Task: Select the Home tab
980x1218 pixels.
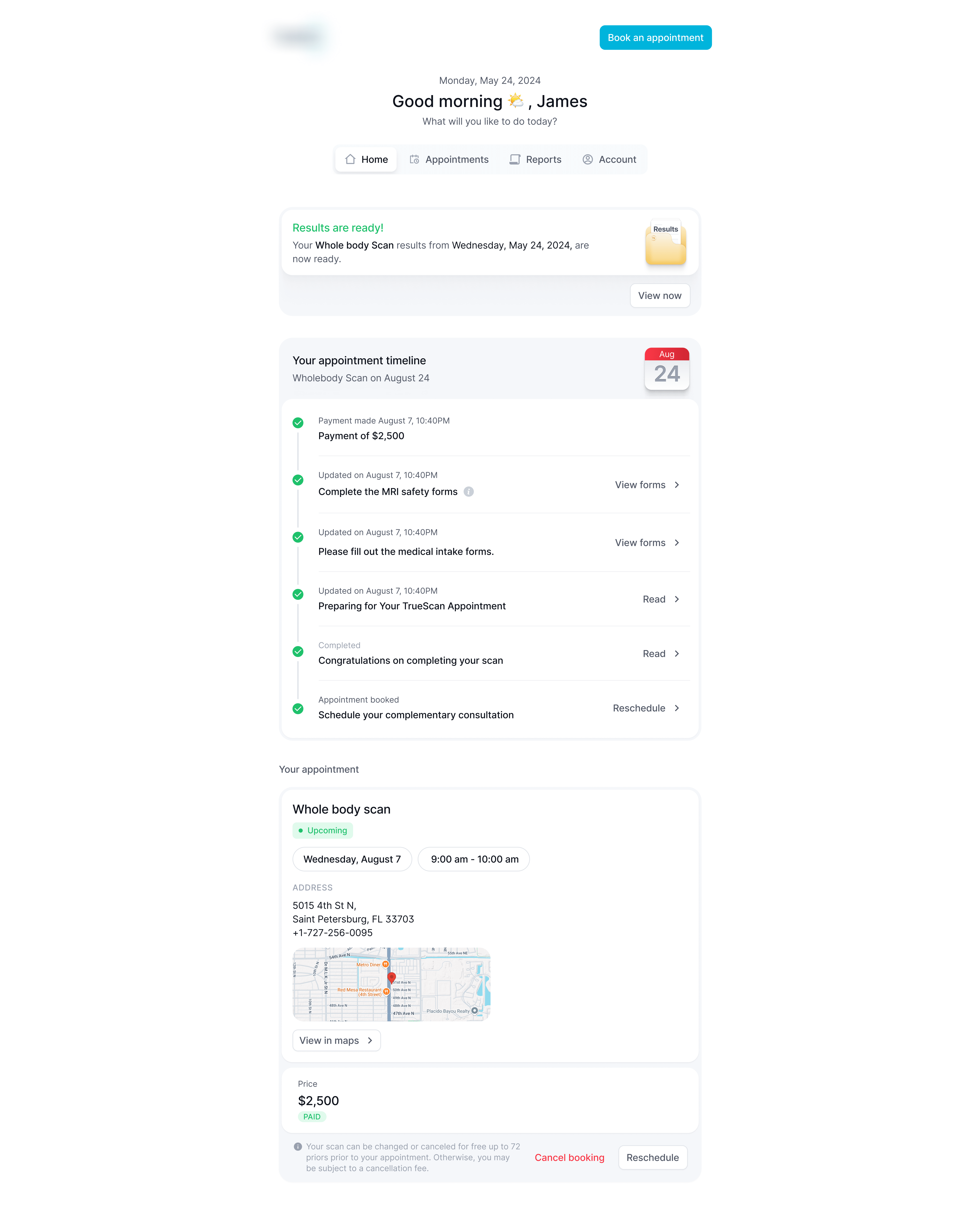Action: point(366,159)
